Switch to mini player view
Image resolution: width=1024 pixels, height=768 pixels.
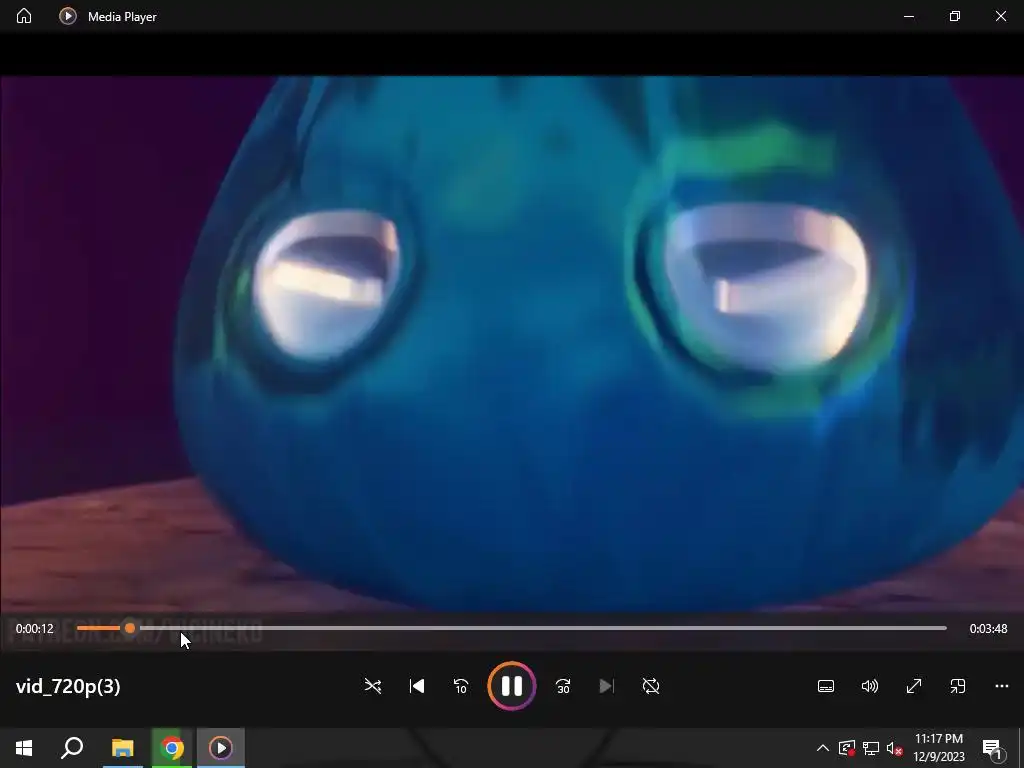957,686
